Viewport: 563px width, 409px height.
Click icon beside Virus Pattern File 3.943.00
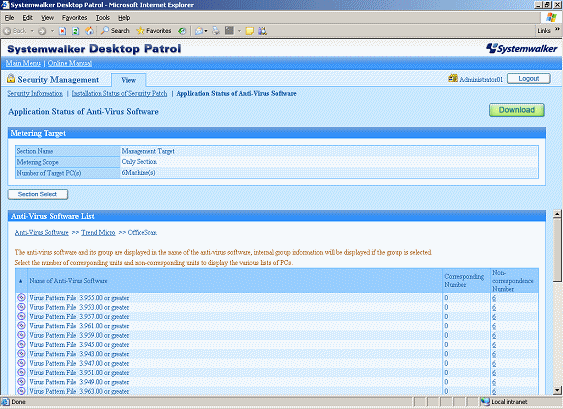21,354
